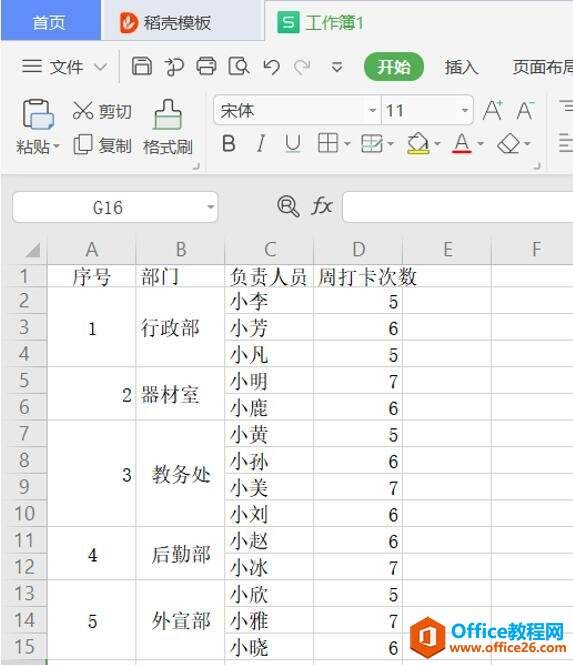Select cell containing 小鹿
This screenshot has width=573, height=665.
click(269, 408)
